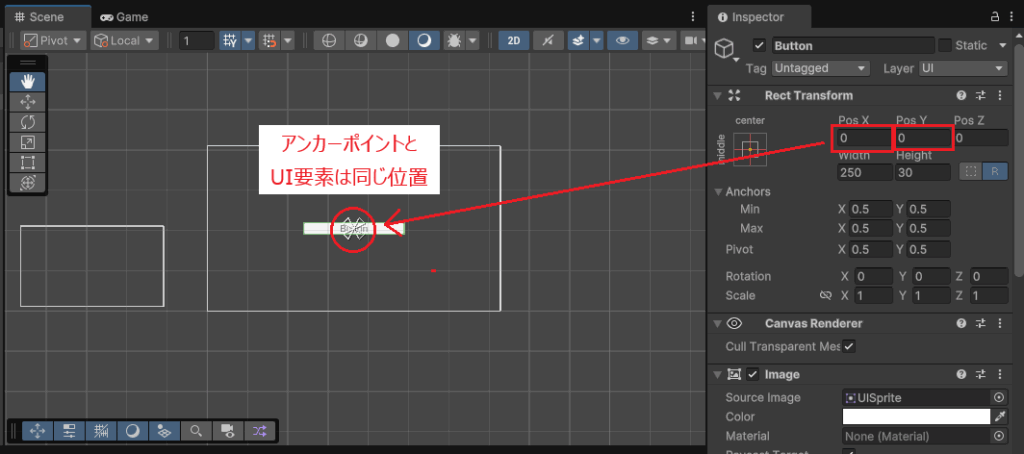Select the Transform combined tool
Screen dimensions: 1024x454
[27, 183]
